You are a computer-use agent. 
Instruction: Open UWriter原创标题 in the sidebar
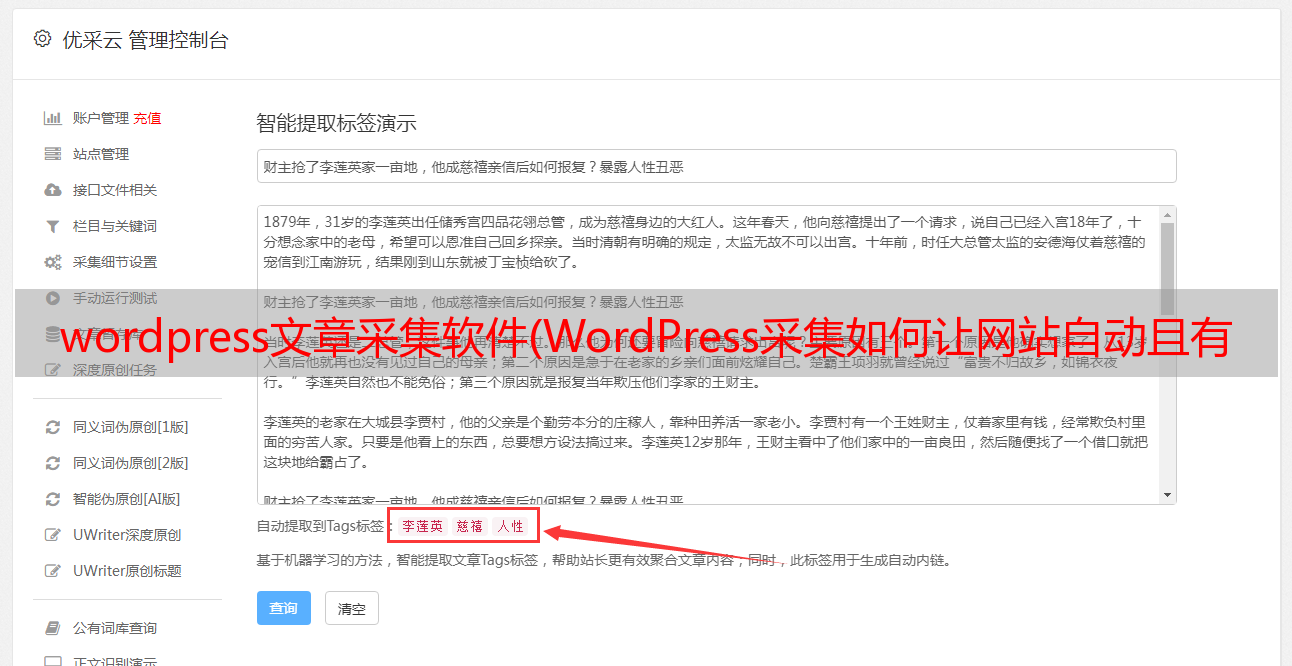tap(127, 571)
